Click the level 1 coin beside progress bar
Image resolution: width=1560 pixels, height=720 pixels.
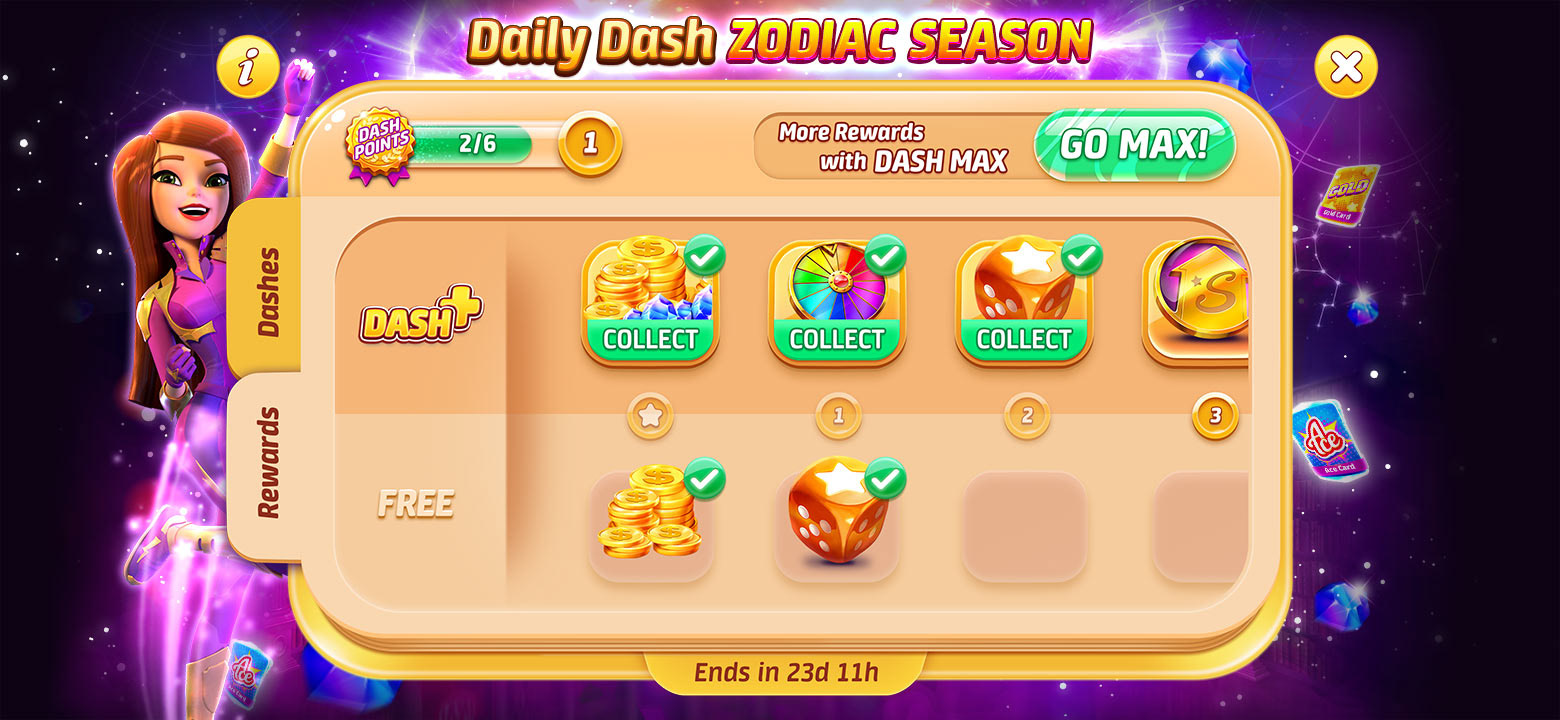590,143
